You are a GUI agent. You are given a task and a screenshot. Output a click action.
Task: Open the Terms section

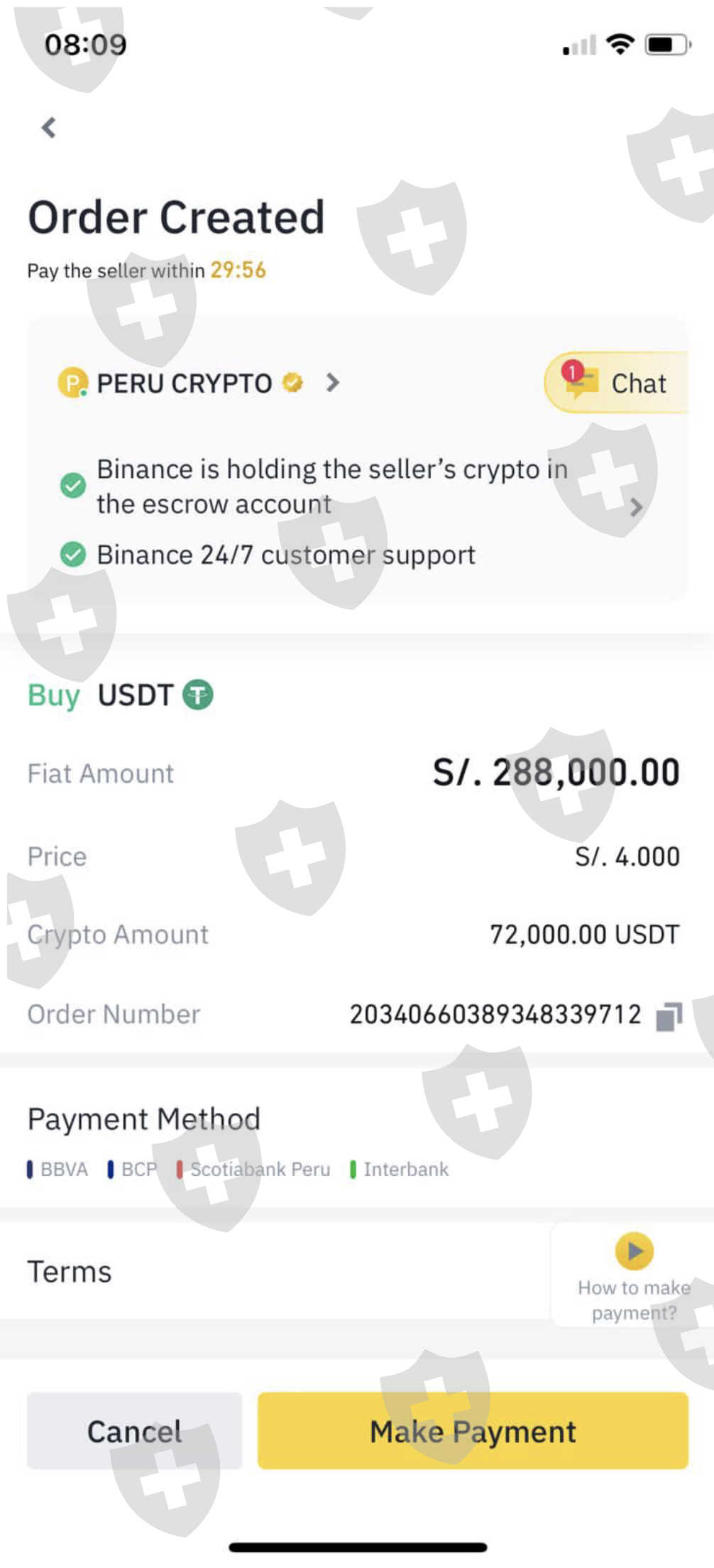tap(70, 1272)
